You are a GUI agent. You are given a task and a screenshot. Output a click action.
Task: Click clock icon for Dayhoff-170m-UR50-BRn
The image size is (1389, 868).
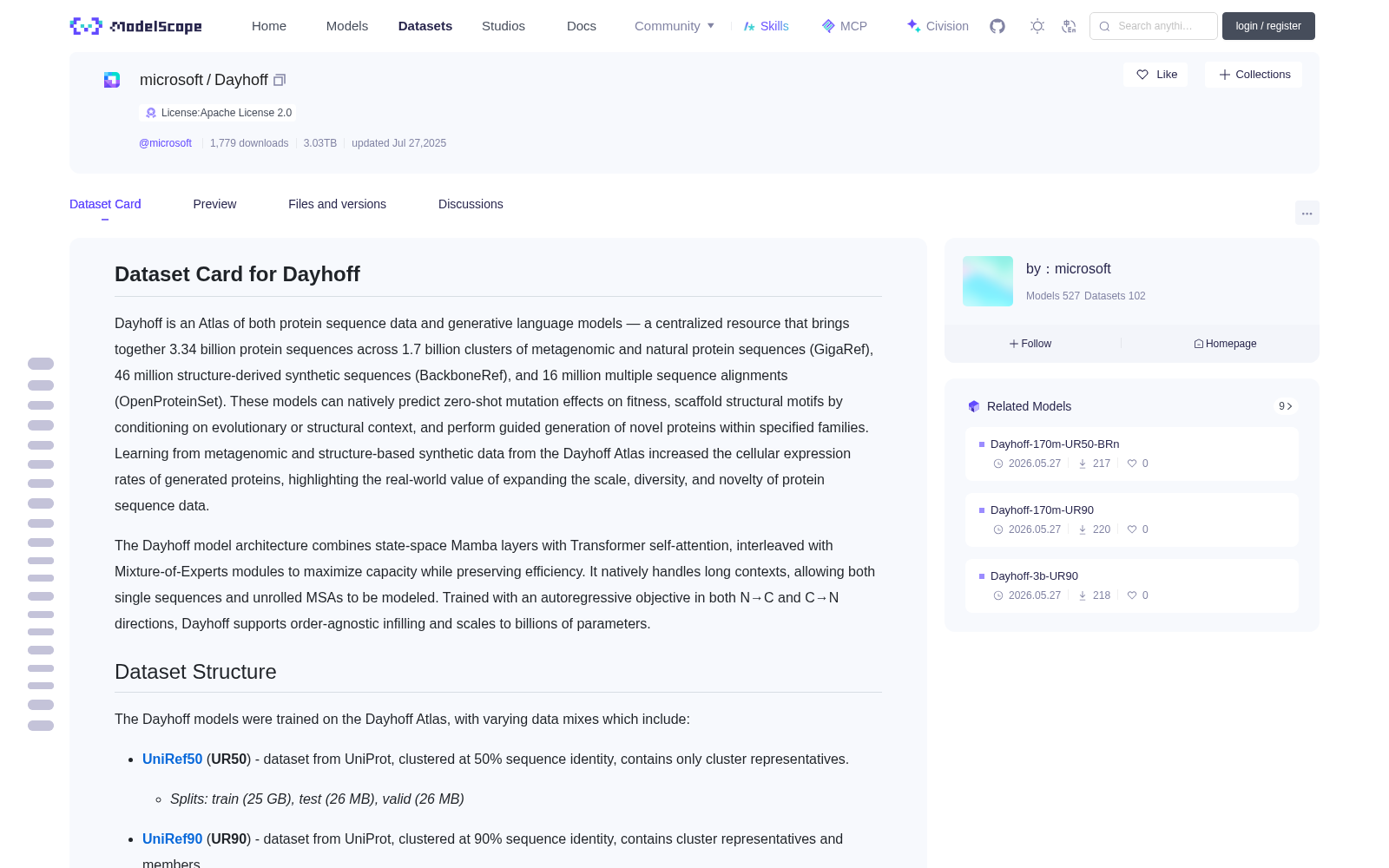(x=998, y=464)
